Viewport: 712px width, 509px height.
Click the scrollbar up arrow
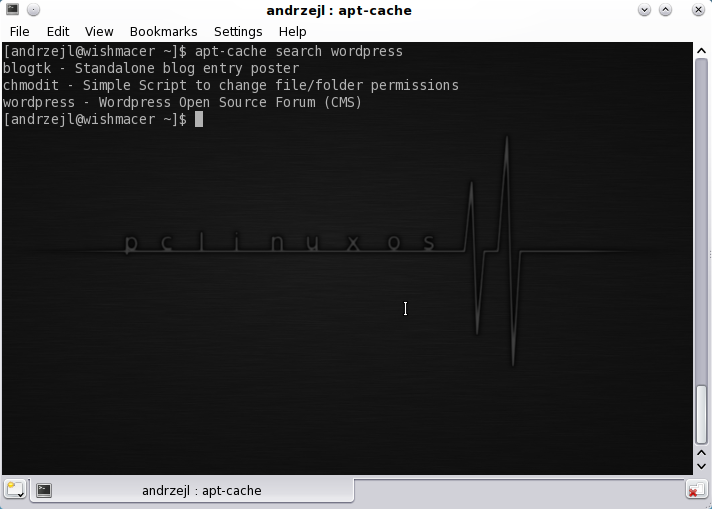(702, 50)
